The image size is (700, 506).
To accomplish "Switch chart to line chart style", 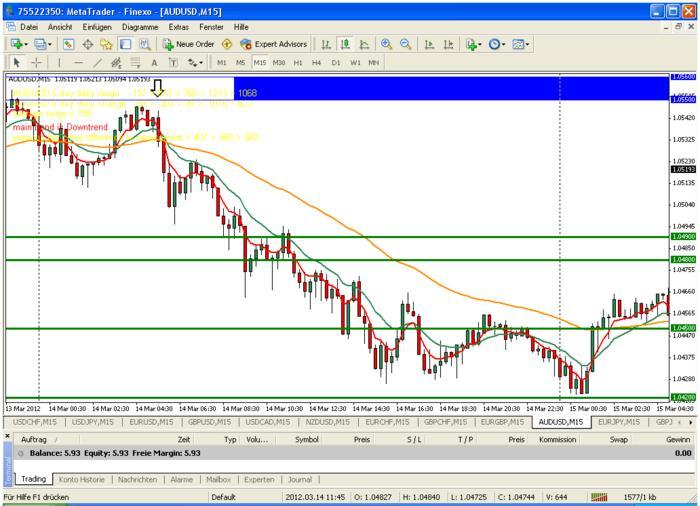I will 364,44.
